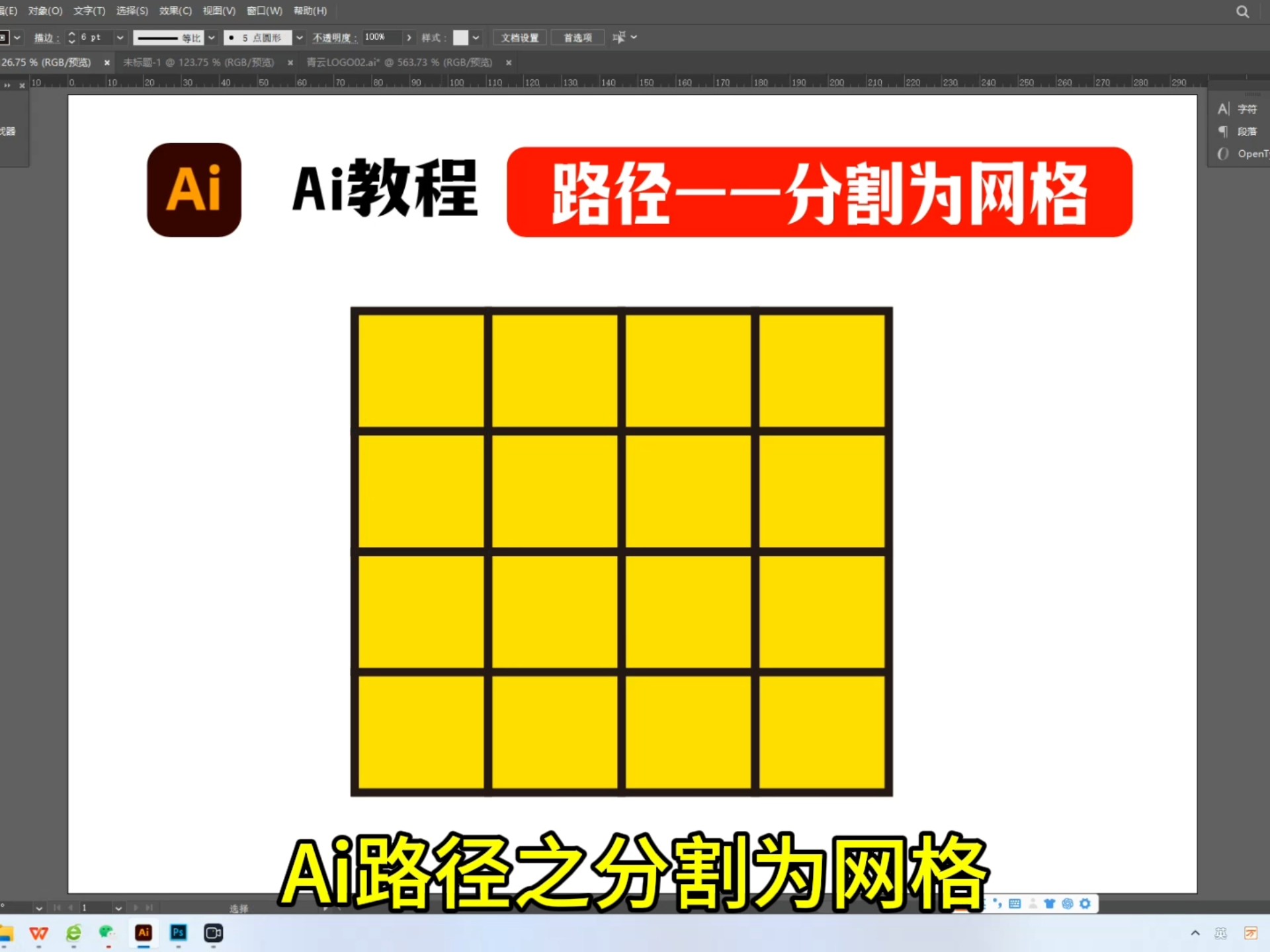Screen dimensions: 1270x952
Task: Click the 首选项 button
Action: [x=577, y=38]
